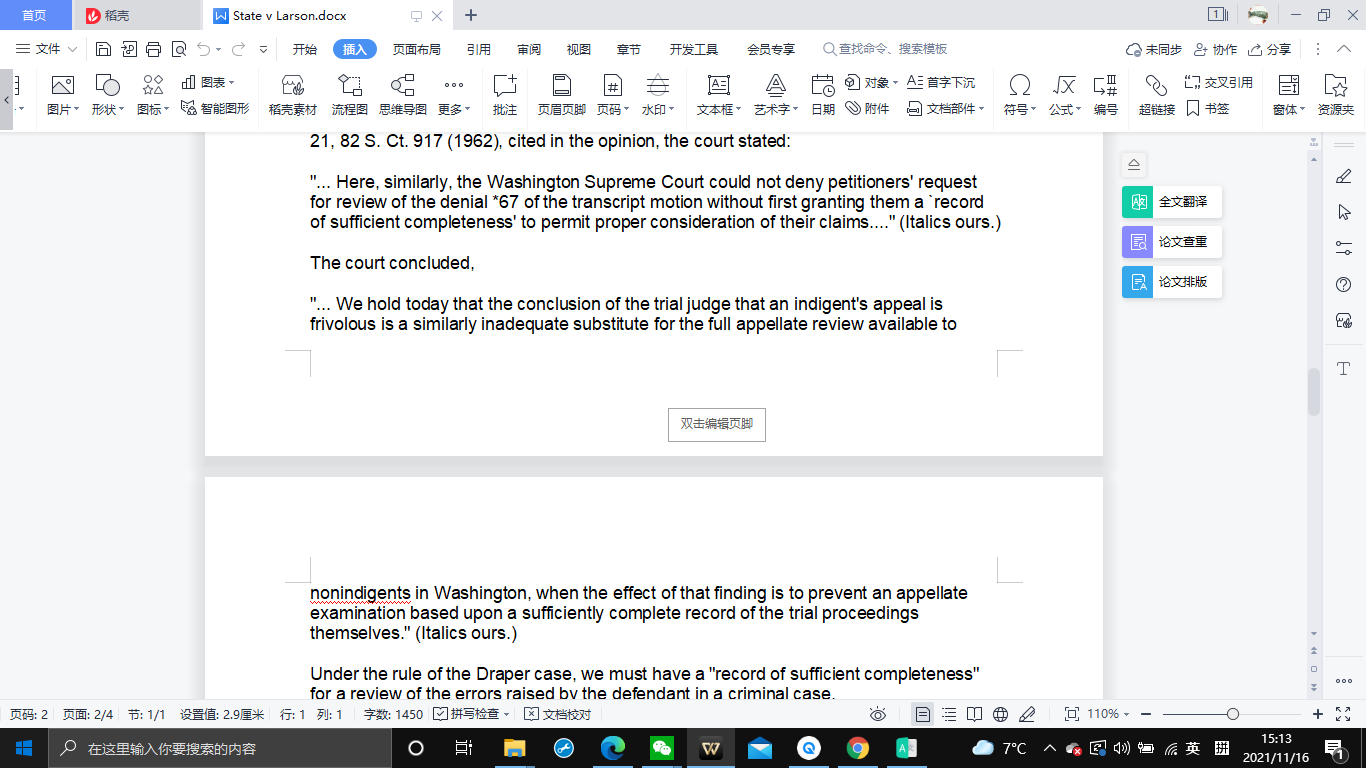Screen dimensions: 1366x768
Task: Click the 协作 collaborate button
Action: (1215, 49)
